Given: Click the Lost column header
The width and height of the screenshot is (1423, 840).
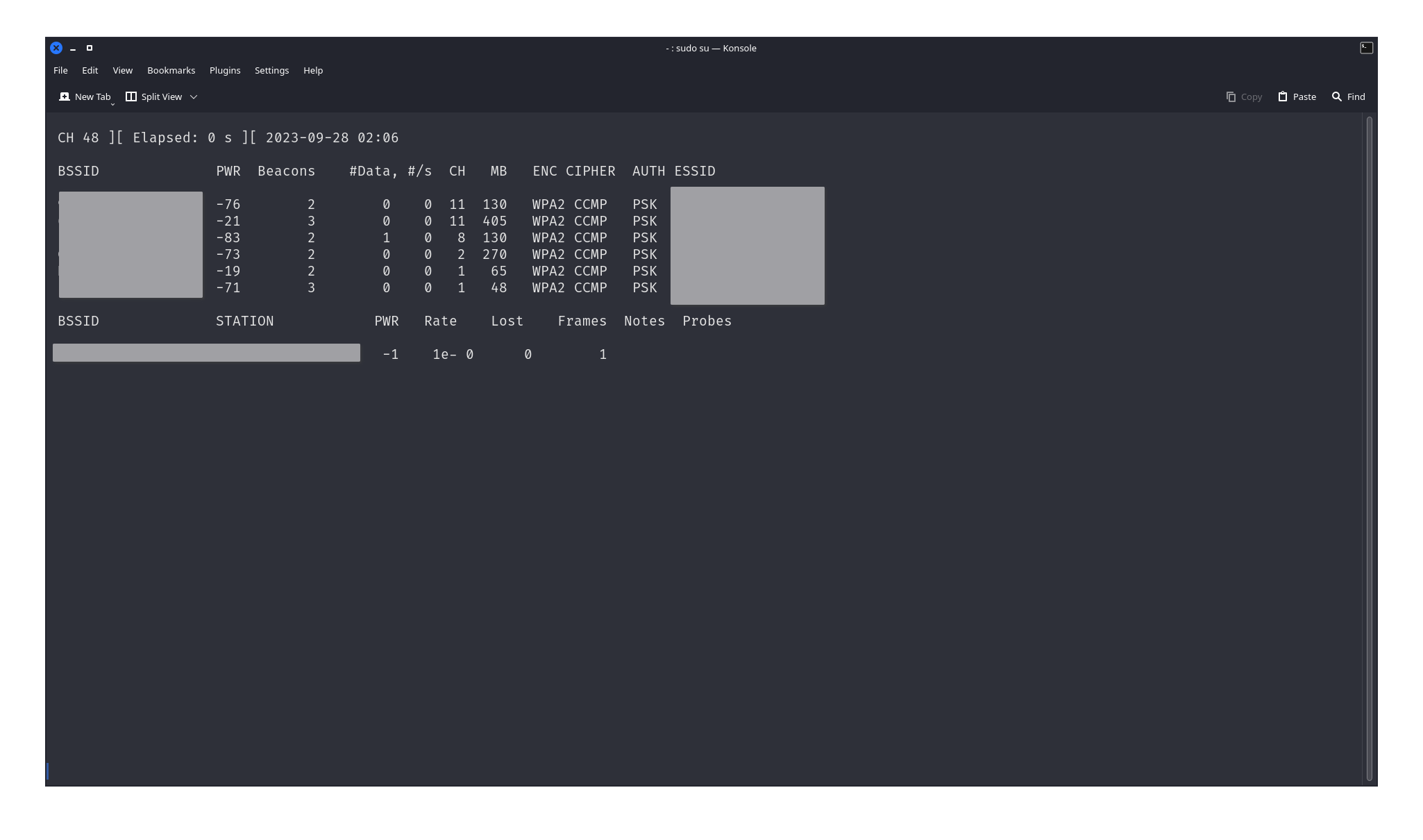Looking at the screenshot, I should coord(507,321).
